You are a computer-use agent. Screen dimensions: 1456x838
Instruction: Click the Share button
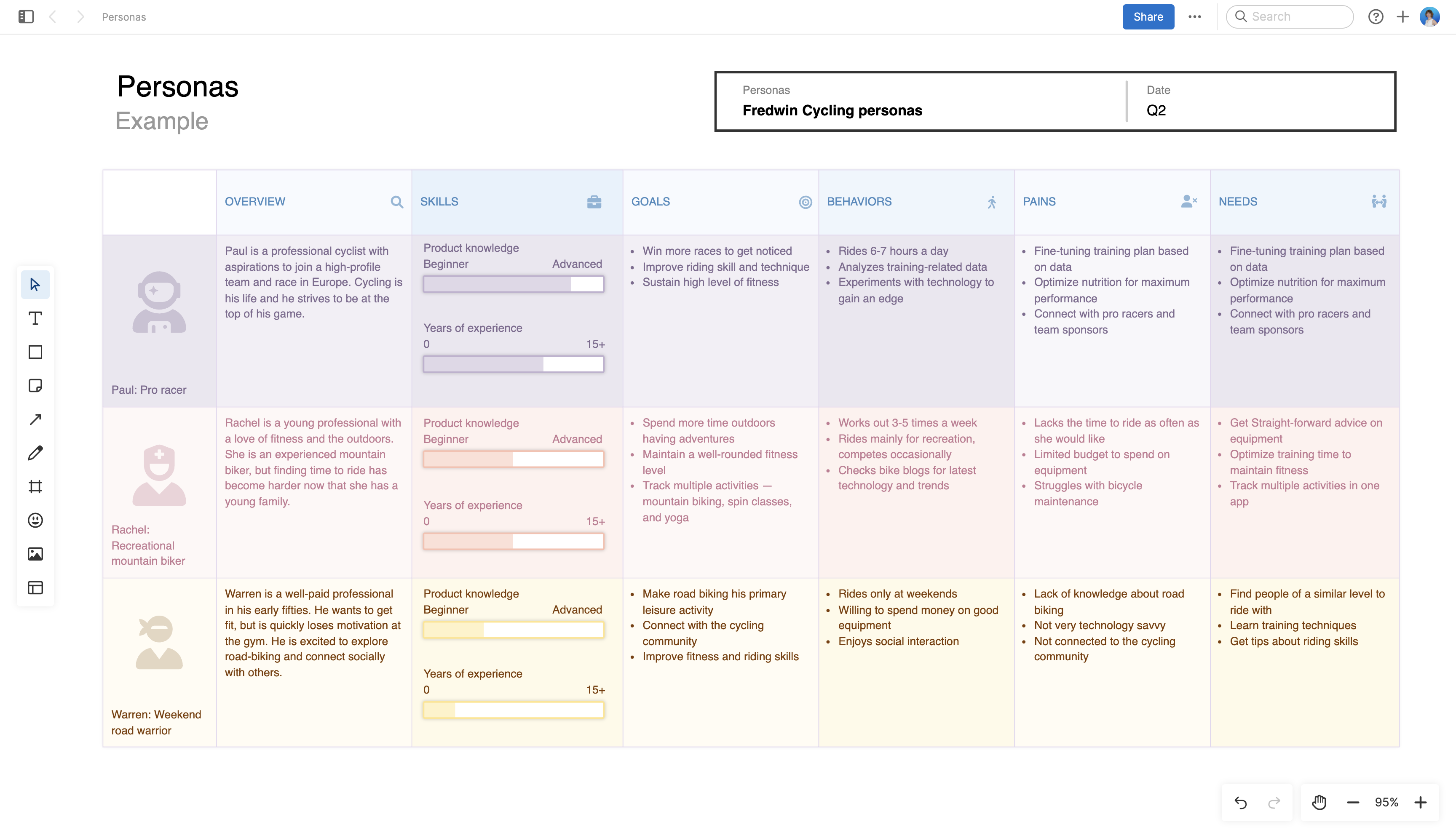(x=1148, y=17)
